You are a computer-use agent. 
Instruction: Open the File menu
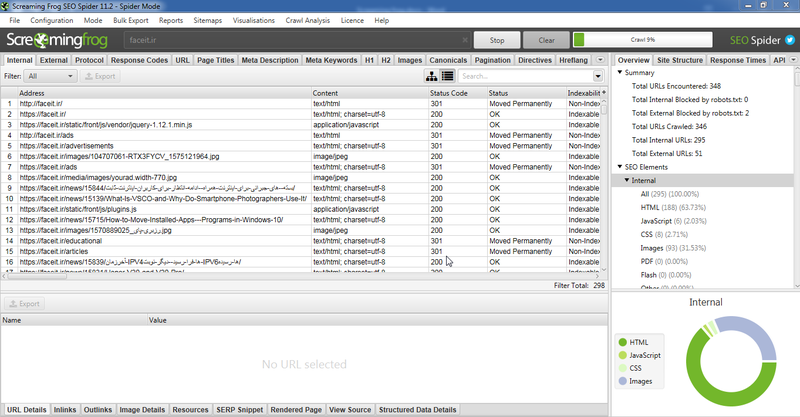[x=15, y=20]
